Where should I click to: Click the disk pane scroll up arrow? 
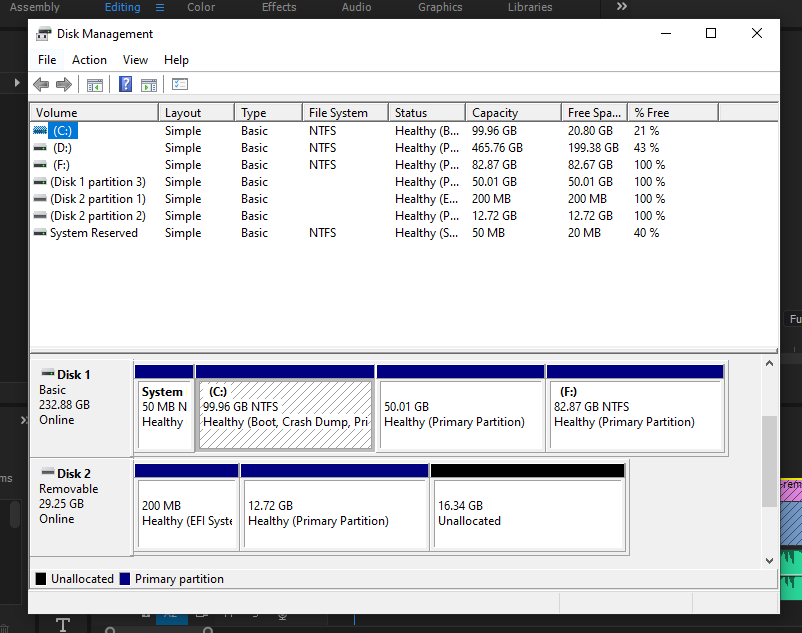[769, 364]
